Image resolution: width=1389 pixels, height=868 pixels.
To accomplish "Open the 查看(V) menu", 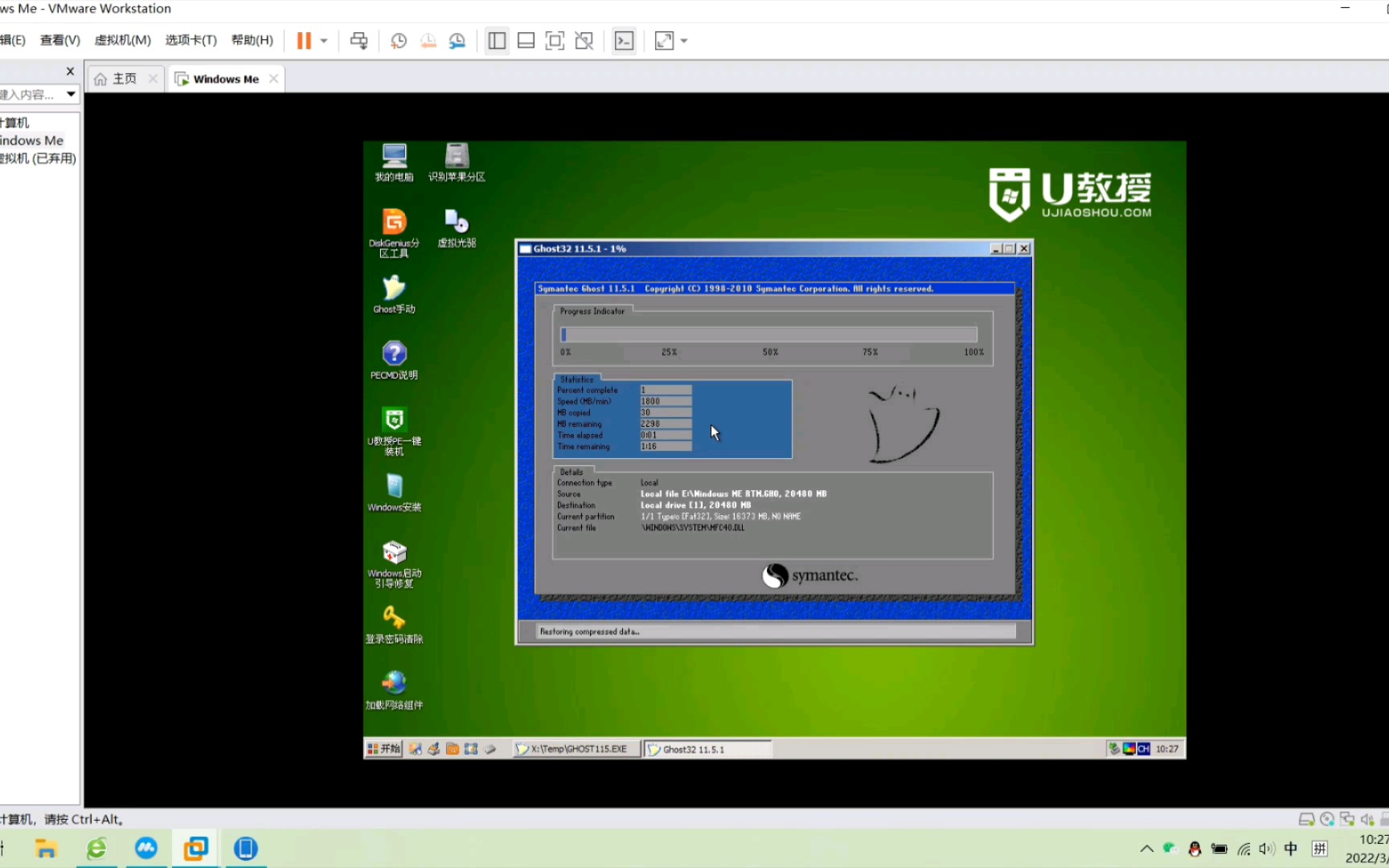I will (60, 40).
